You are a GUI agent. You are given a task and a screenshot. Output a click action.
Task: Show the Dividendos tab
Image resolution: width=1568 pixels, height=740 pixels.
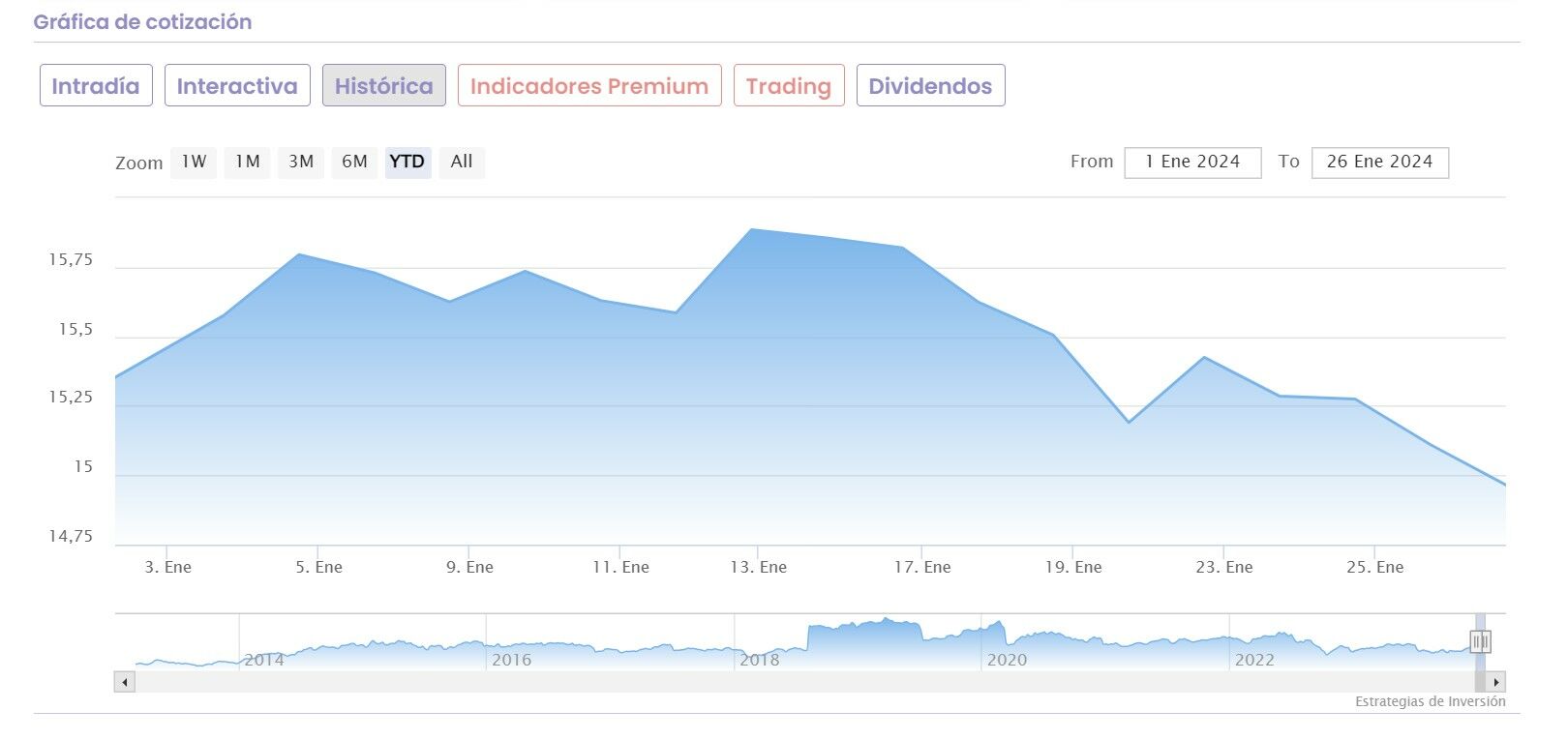[929, 86]
